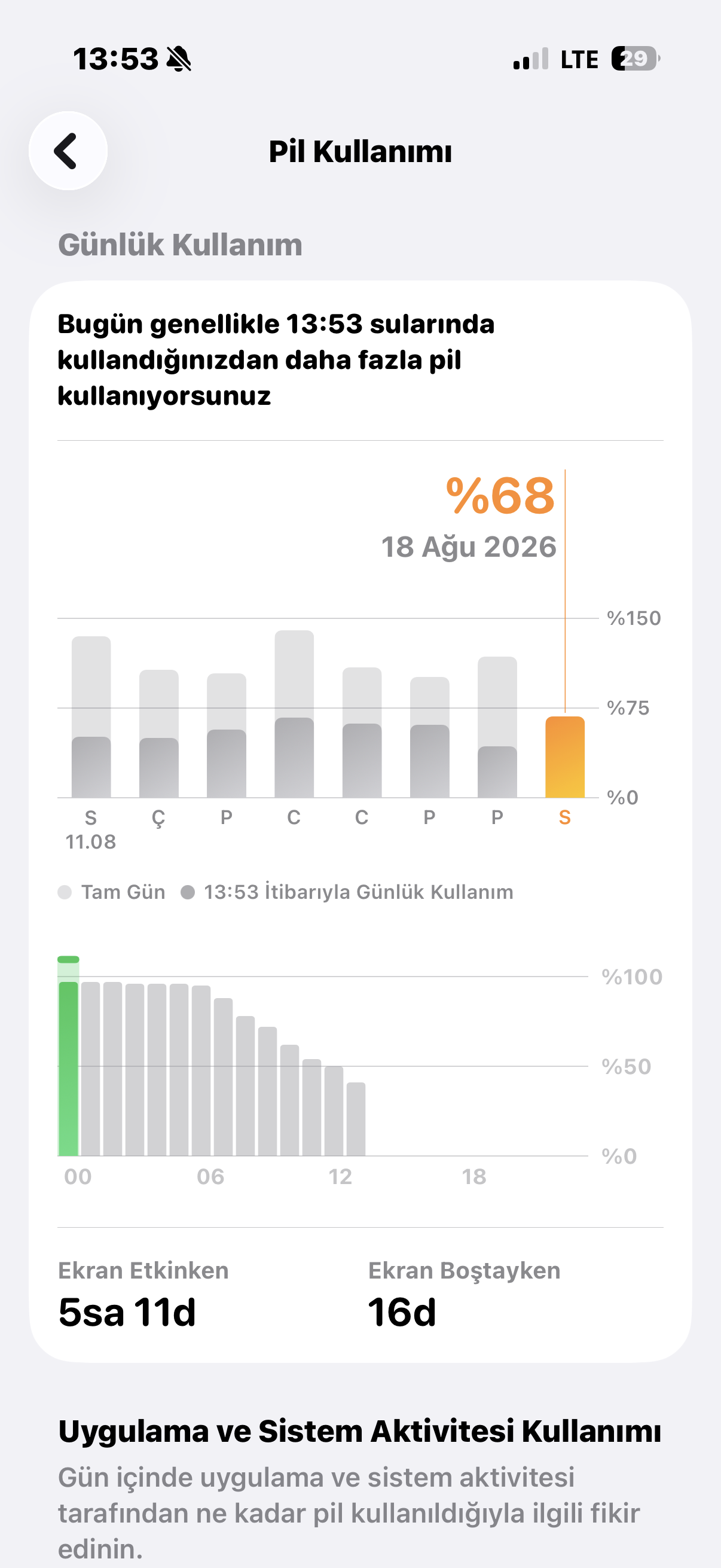The image size is (721, 1568).
Task: Select the tallest Cuma bar in weekly chart
Action: (294, 713)
